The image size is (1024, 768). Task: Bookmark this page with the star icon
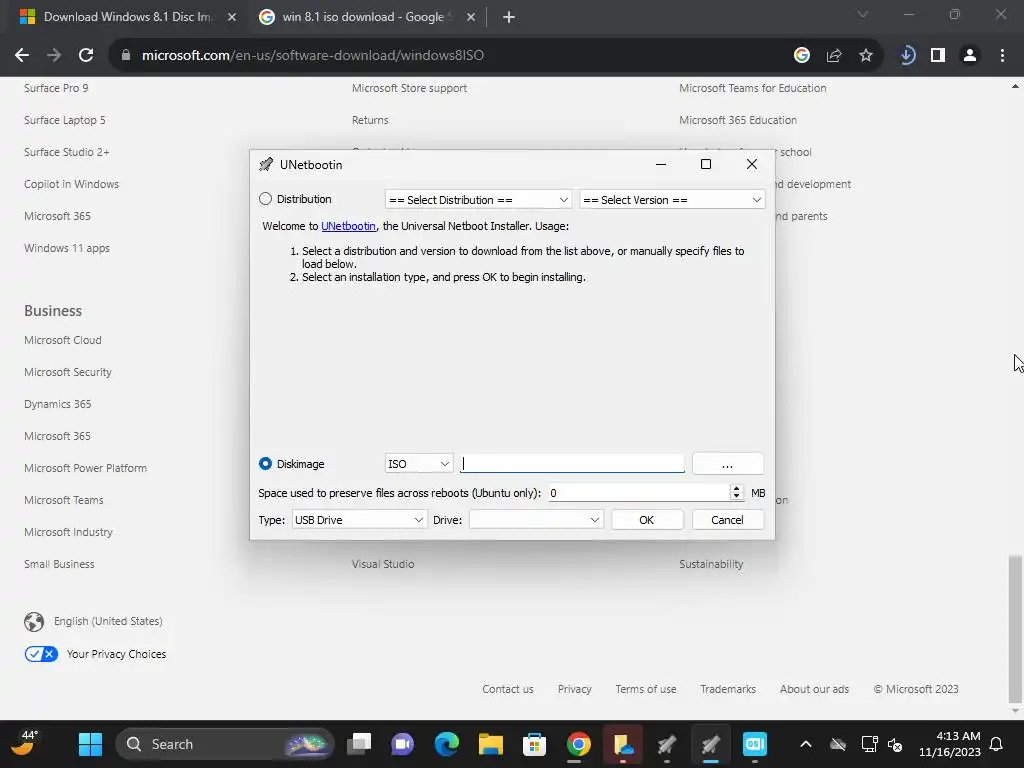(x=865, y=56)
